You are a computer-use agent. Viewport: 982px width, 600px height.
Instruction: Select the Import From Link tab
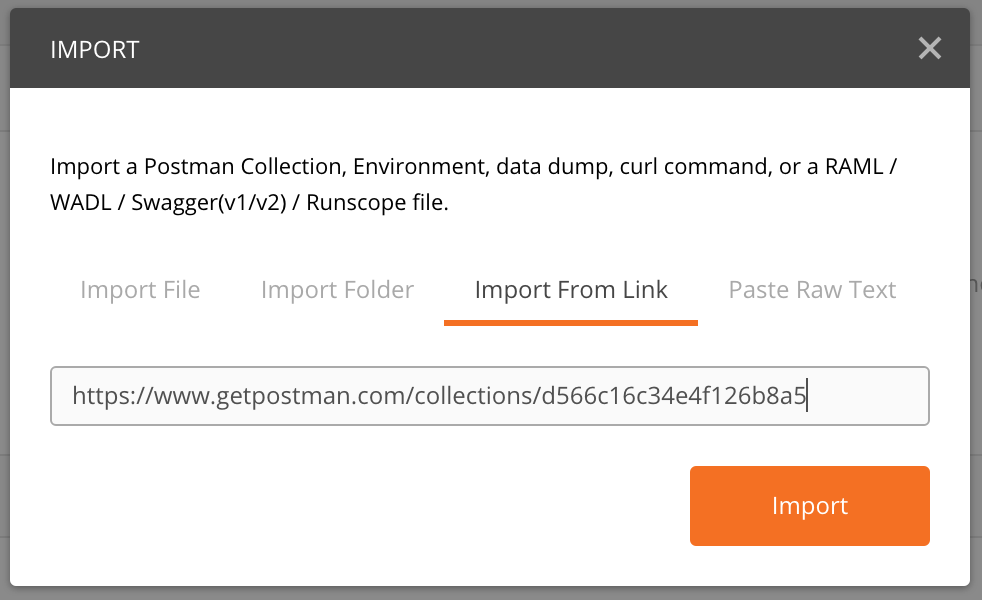click(571, 290)
